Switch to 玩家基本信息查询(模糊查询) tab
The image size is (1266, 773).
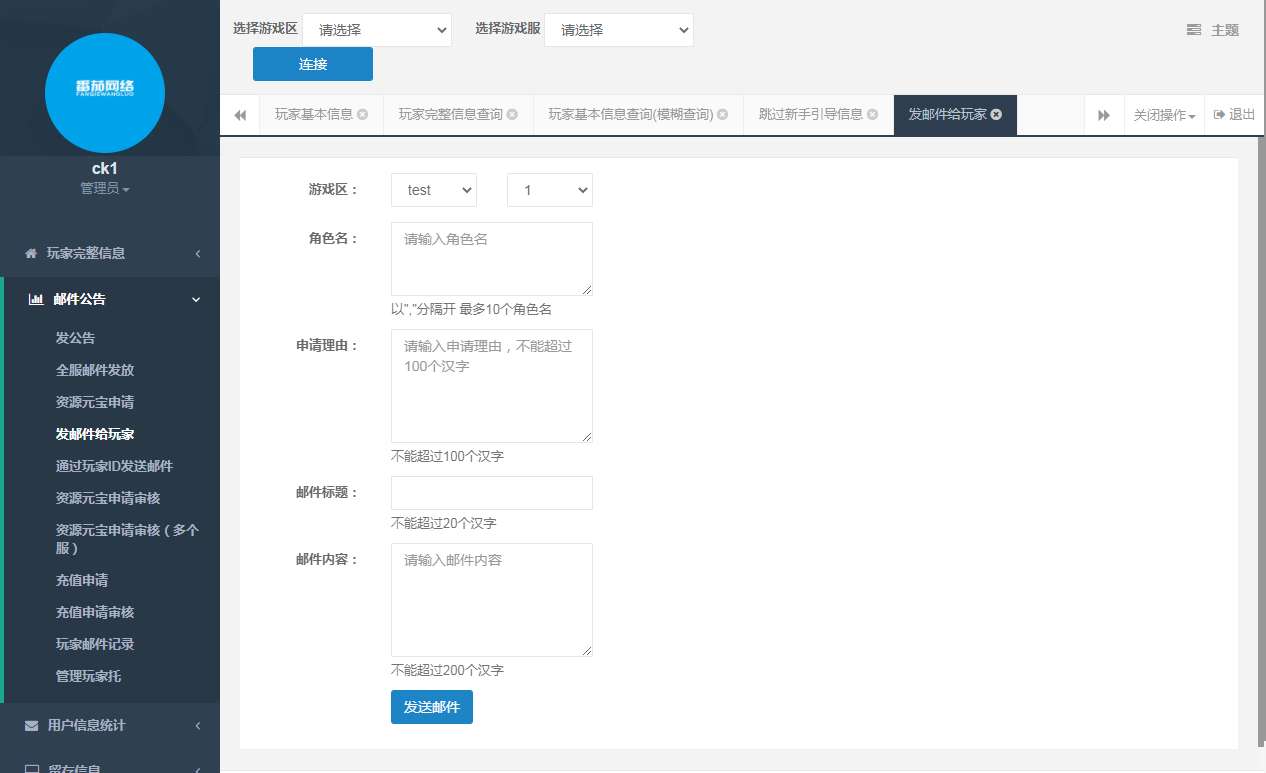(630, 115)
